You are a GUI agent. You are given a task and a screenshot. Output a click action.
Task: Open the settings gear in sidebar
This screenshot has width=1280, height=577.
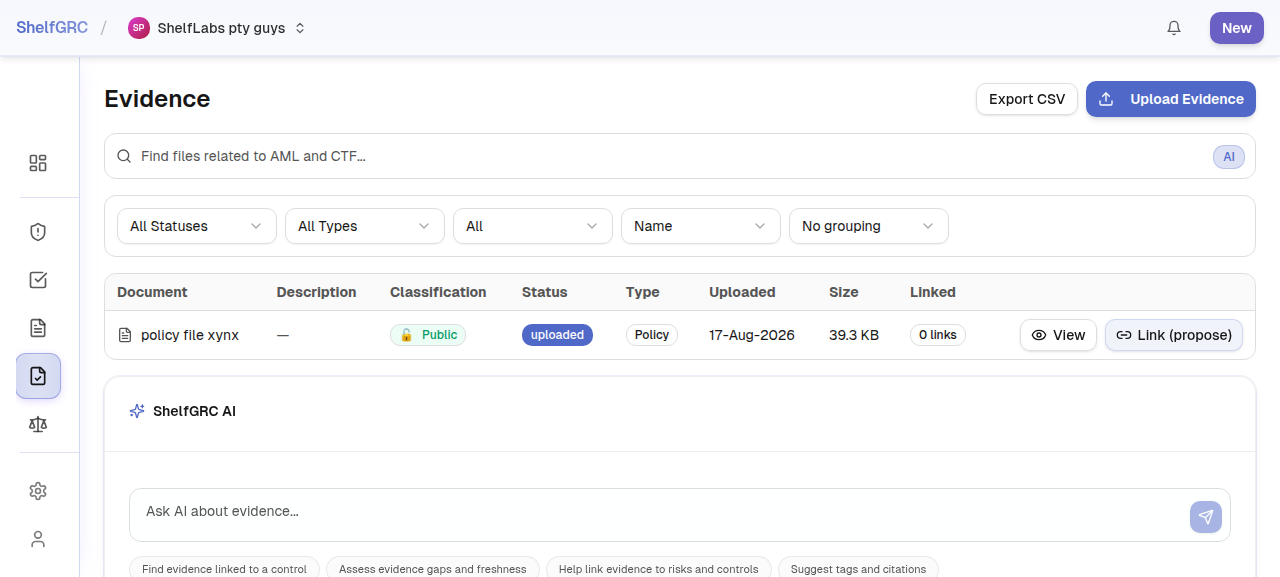(38, 491)
